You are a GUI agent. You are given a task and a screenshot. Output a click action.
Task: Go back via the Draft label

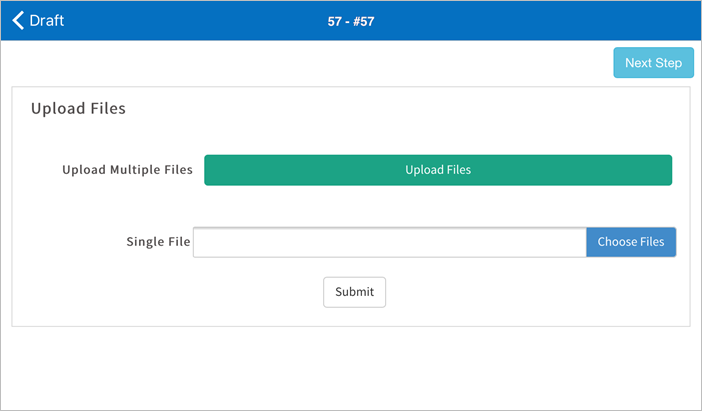(x=47, y=20)
